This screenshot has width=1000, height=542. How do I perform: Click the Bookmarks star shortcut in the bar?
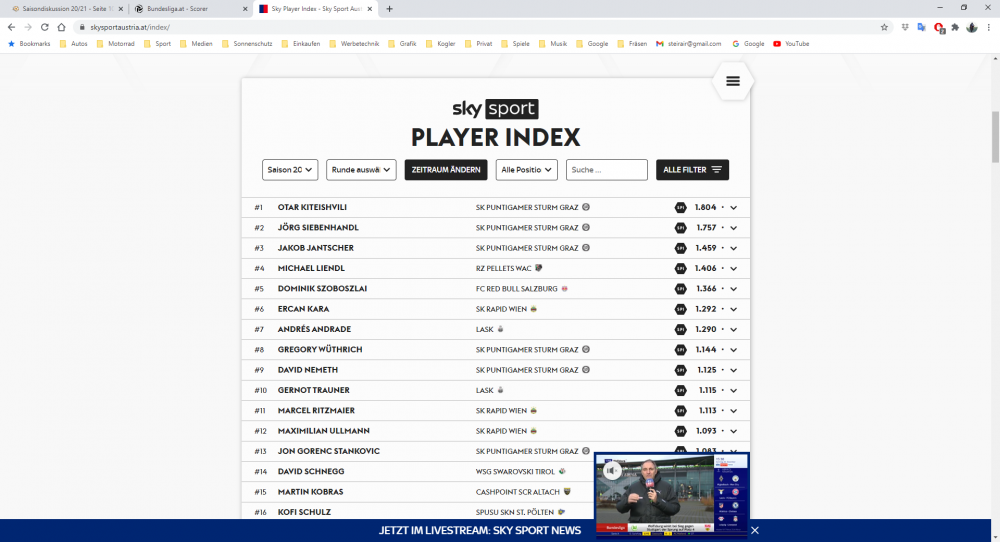(x=29, y=44)
